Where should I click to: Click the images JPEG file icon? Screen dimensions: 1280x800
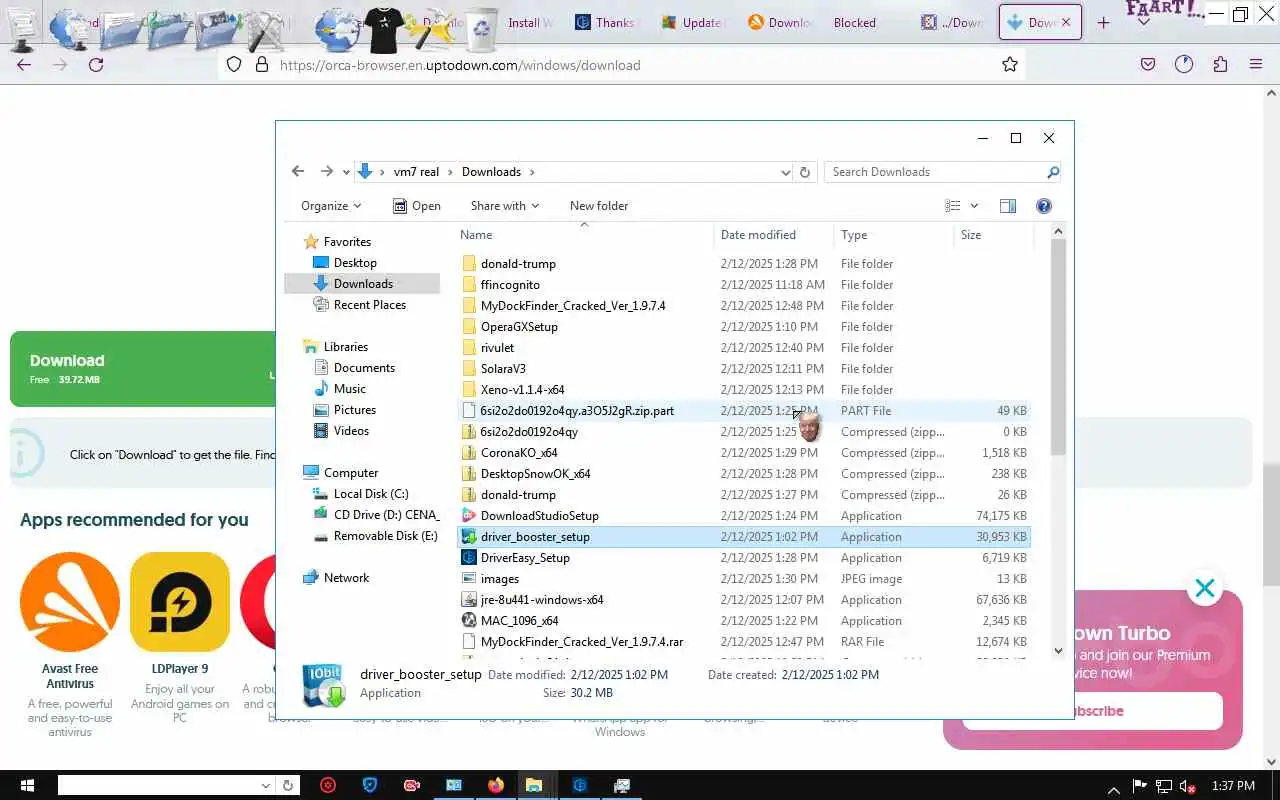[x=469, y=579]
